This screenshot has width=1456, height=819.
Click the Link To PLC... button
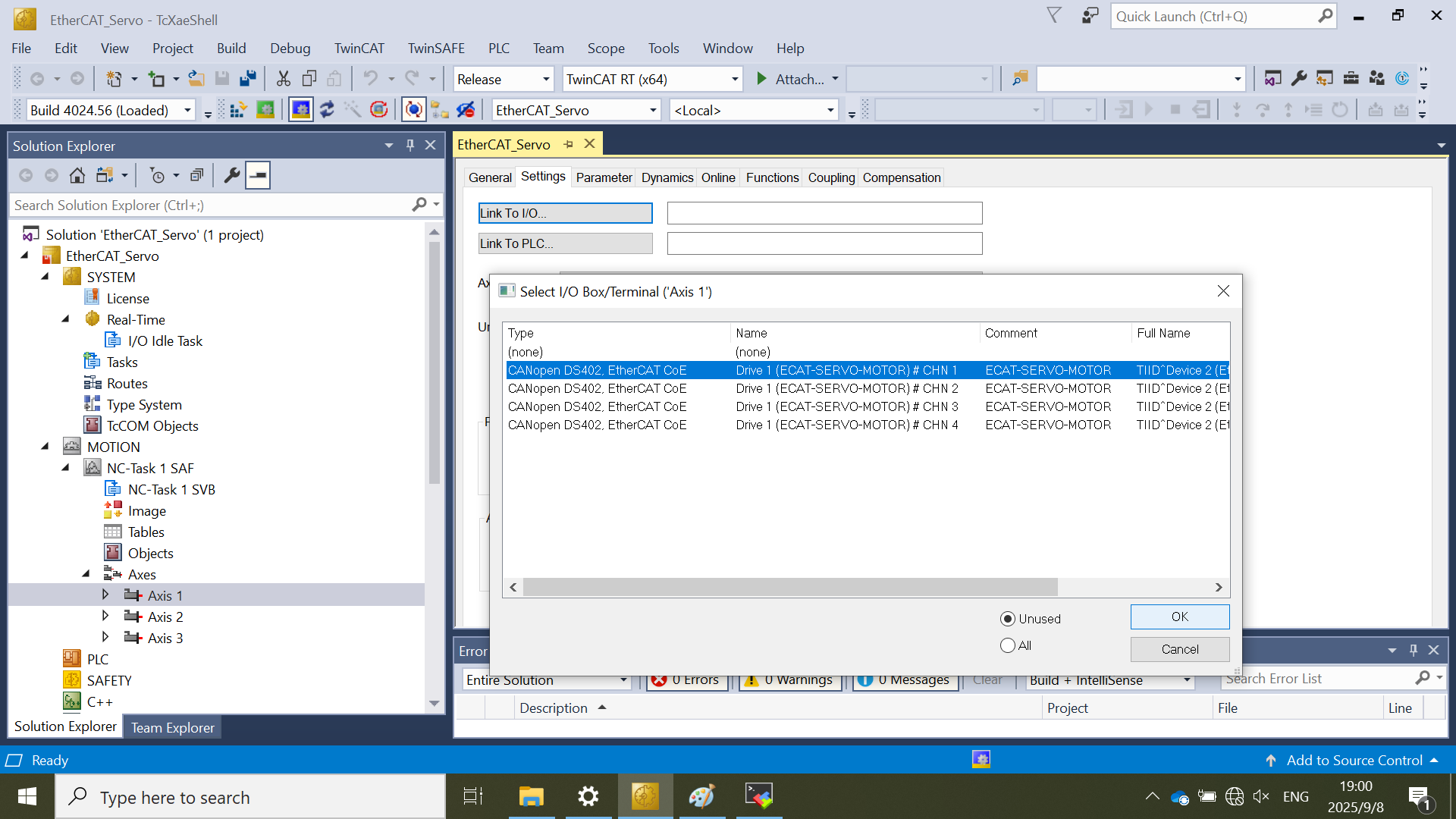point(565,243)
